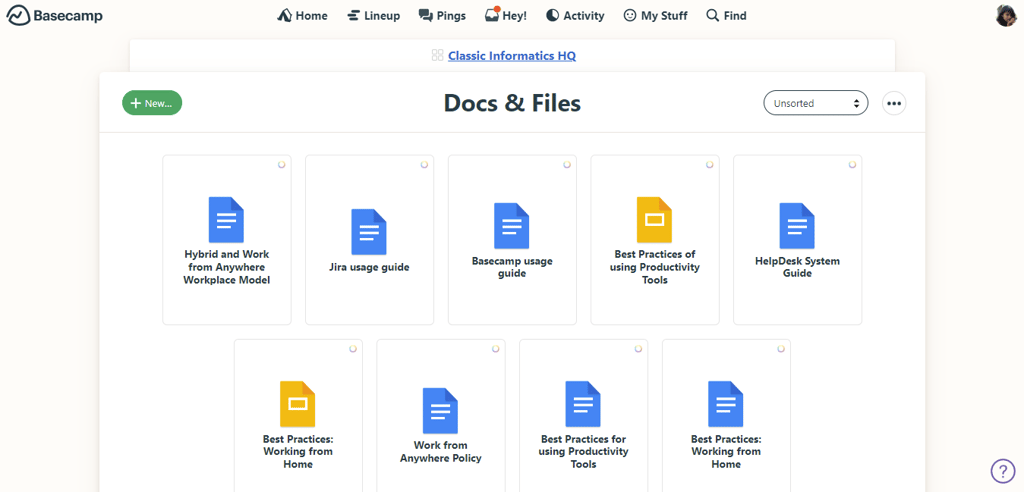1024x492 pixels.
Task: Open the Unsorted sort dropdown
Action: [815, 103]
